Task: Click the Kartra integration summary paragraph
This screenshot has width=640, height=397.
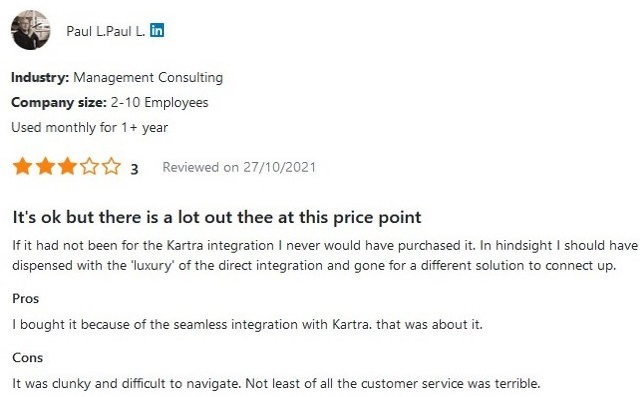Action: tap(325, 255)
